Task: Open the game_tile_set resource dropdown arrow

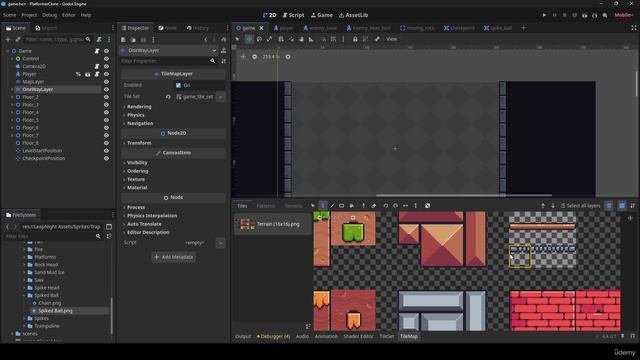Action: click(220, 97)
